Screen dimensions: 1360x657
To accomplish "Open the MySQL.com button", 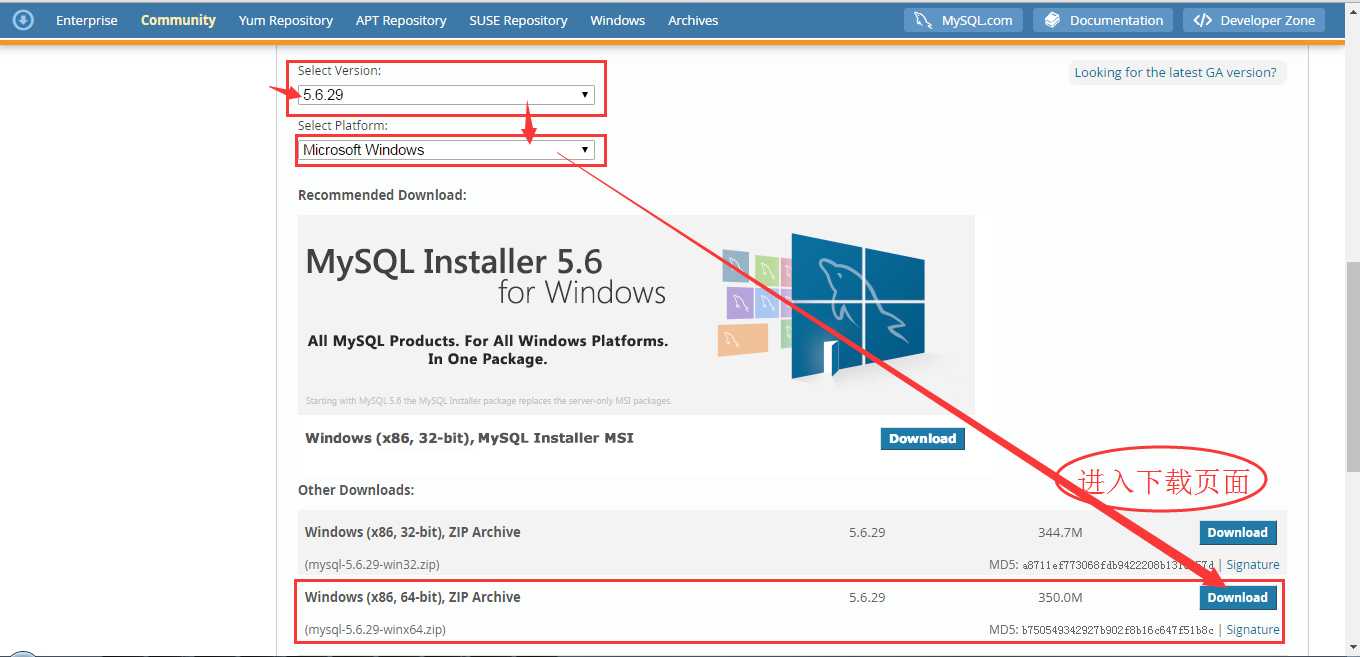I will [x=964, y=20].
